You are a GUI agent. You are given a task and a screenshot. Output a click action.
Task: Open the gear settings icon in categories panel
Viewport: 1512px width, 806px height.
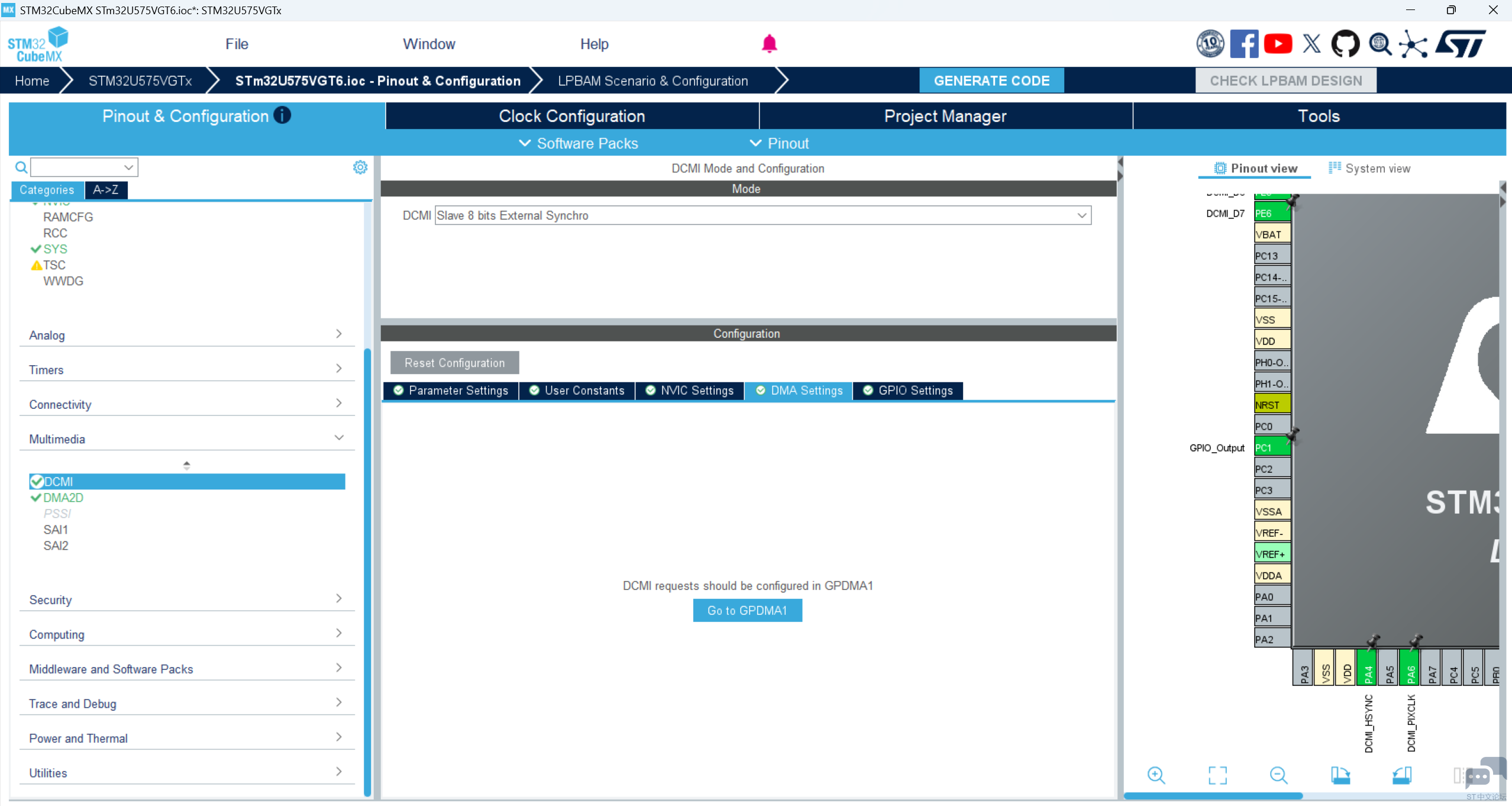pyautogui.click(x=360, y=167)
